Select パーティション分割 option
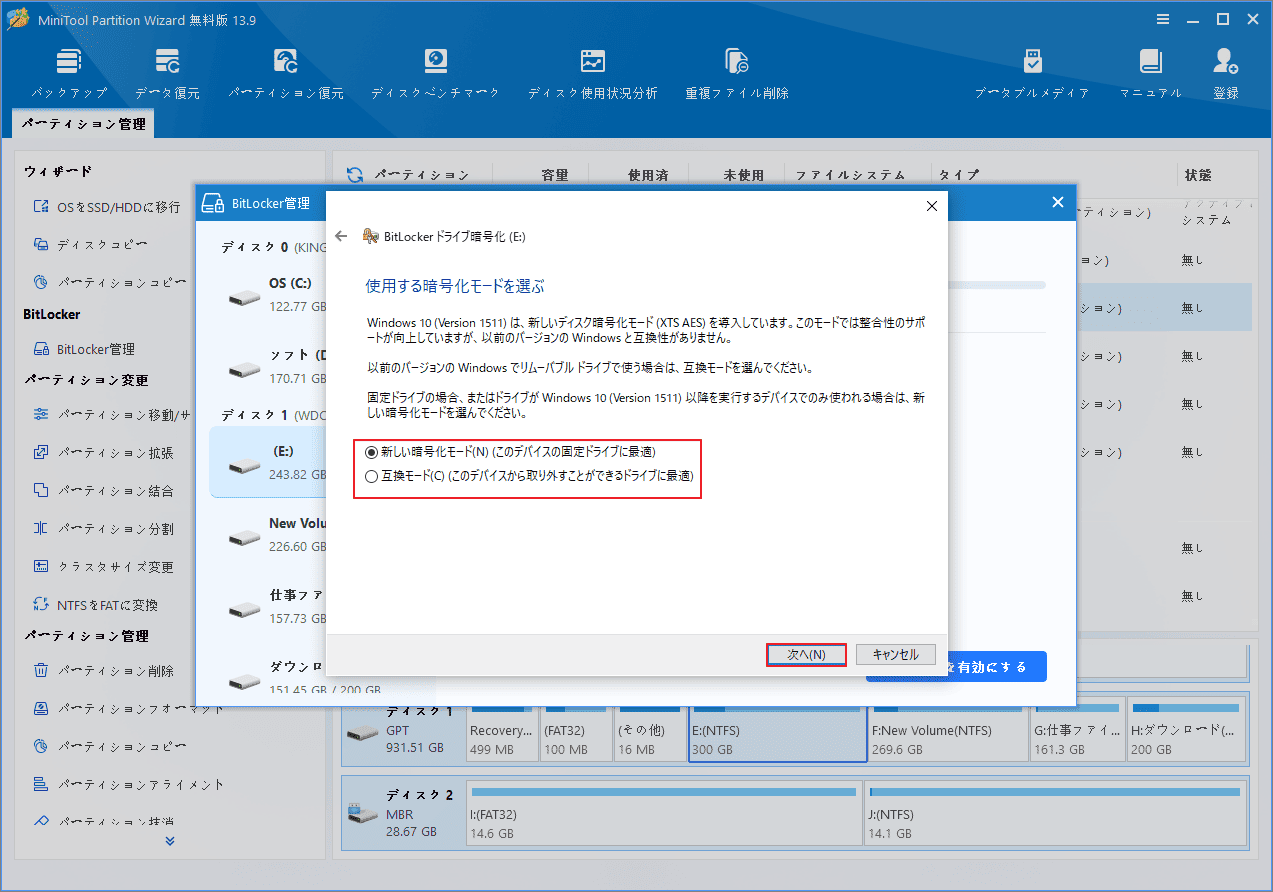 [x=104, y=529]
